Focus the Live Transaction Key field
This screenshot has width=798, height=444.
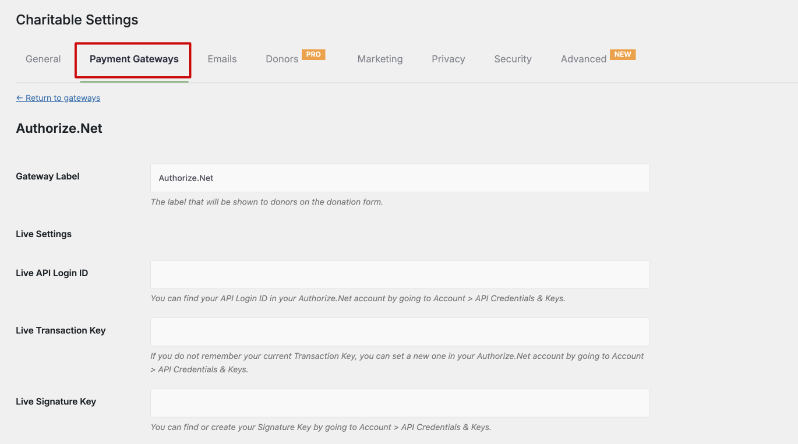[x=400, y=332]
